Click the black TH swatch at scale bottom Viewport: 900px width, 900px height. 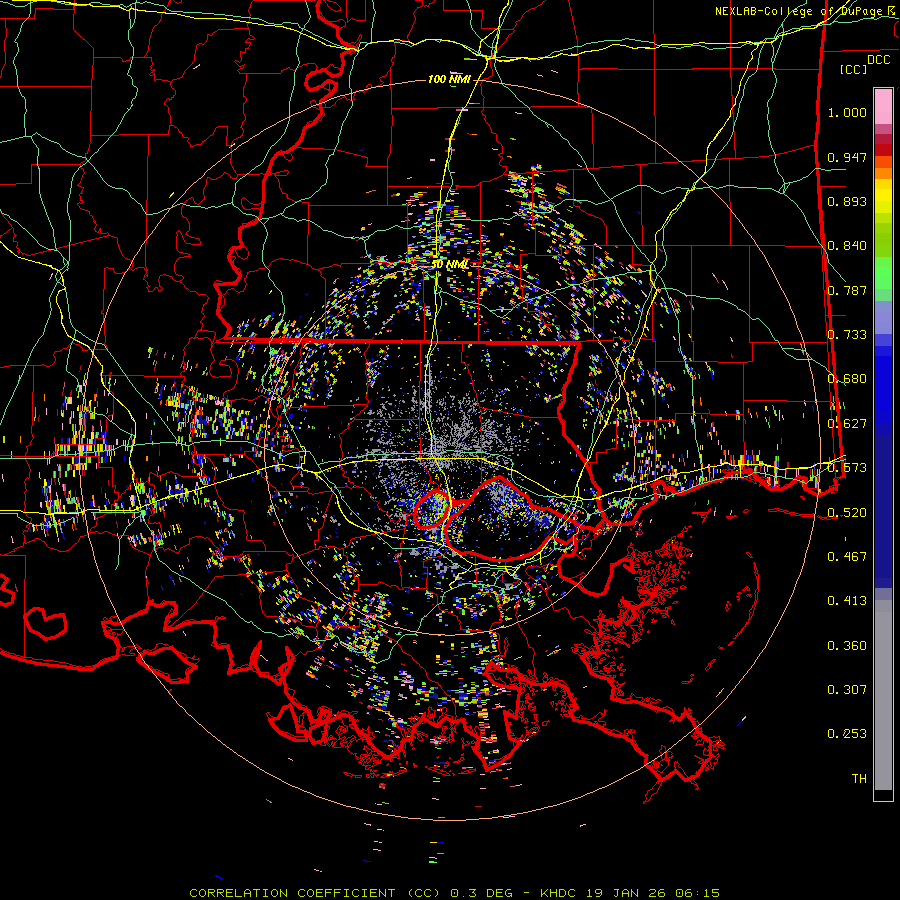pyautogui.click(x=883, y=795)
